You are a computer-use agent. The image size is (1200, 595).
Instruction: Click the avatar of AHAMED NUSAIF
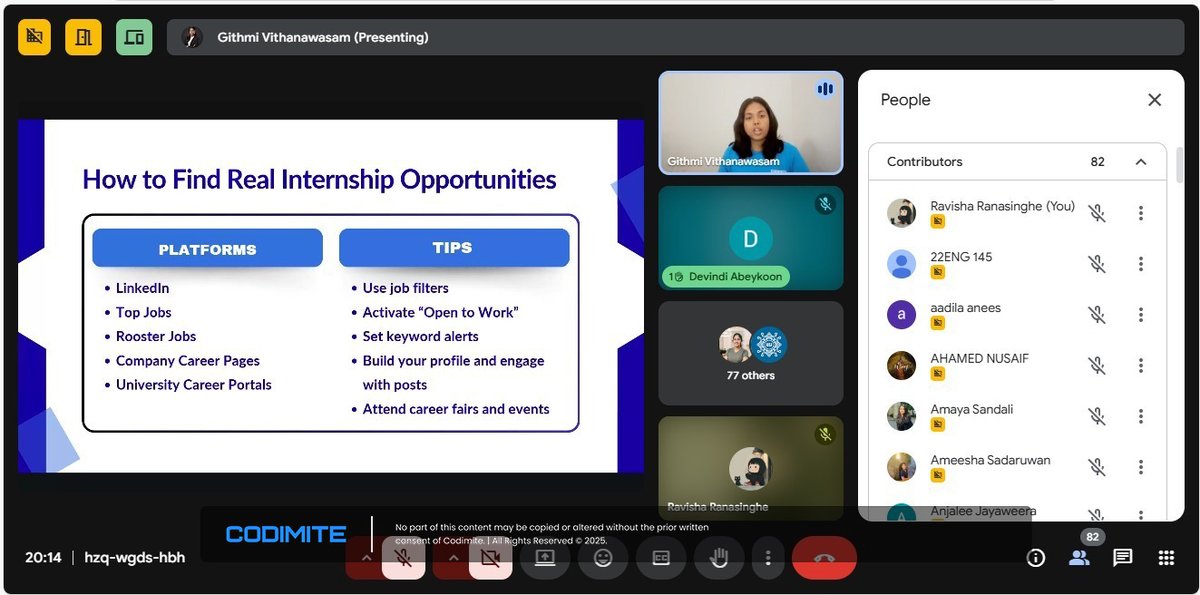[901, 365]
